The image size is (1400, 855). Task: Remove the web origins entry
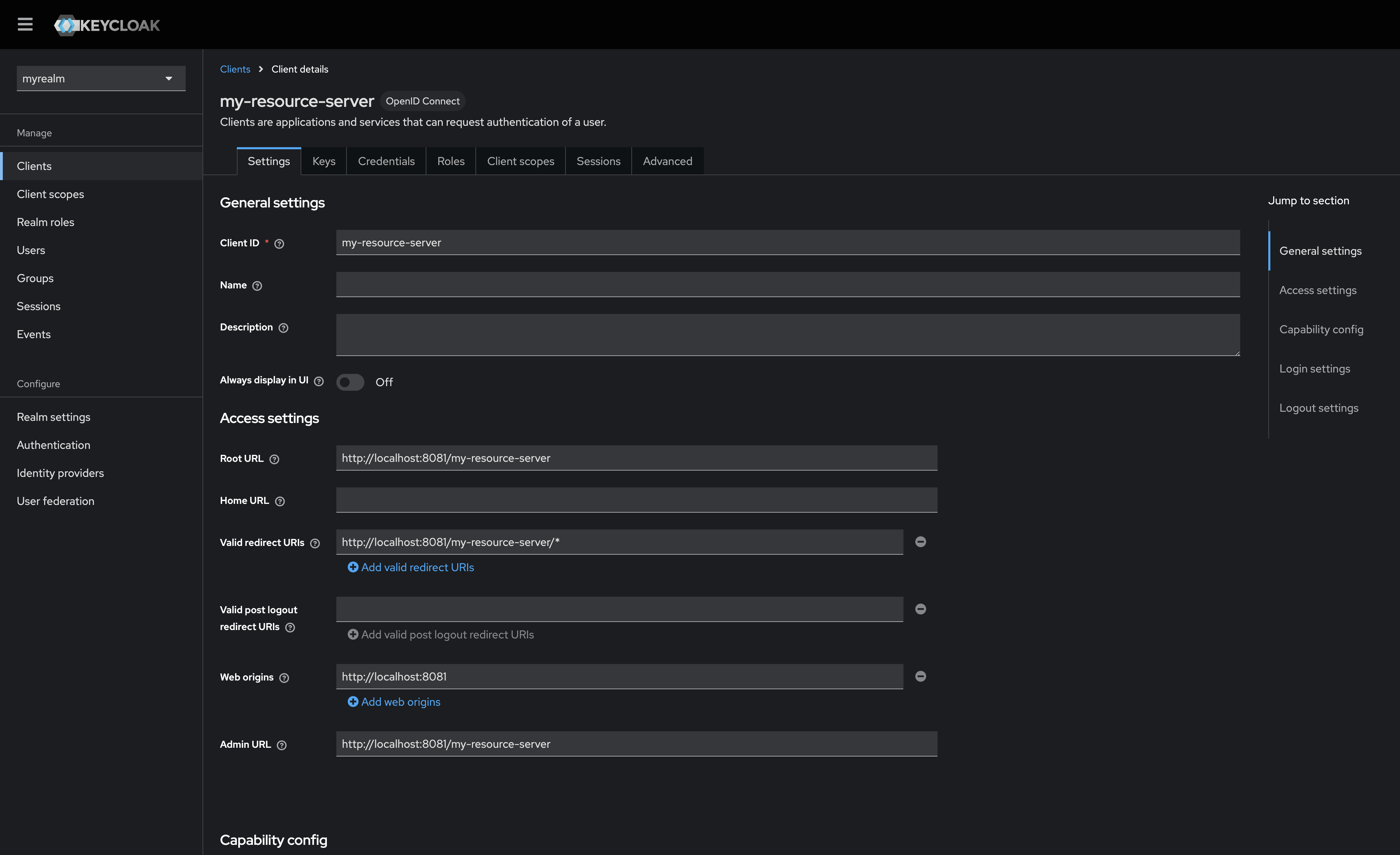920,676
